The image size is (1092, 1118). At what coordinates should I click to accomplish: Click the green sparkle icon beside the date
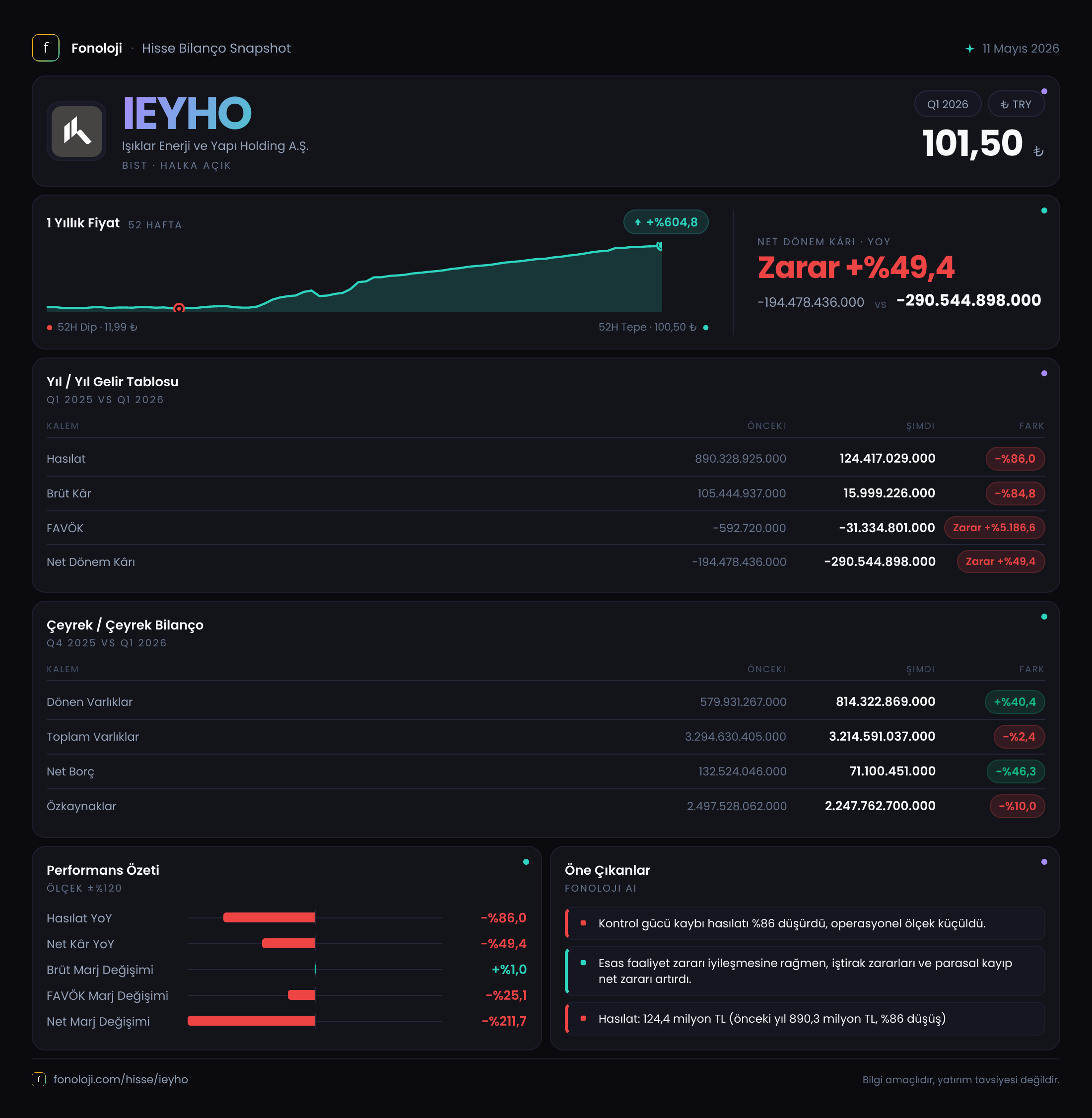point(969,49)
